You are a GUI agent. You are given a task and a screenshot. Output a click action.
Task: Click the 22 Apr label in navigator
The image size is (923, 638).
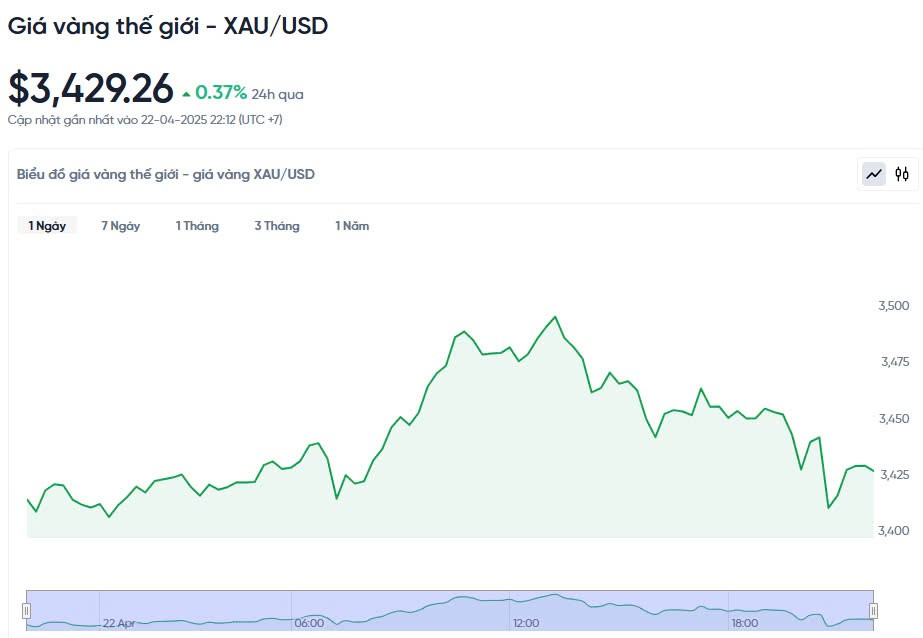click(x=119, y=623)
